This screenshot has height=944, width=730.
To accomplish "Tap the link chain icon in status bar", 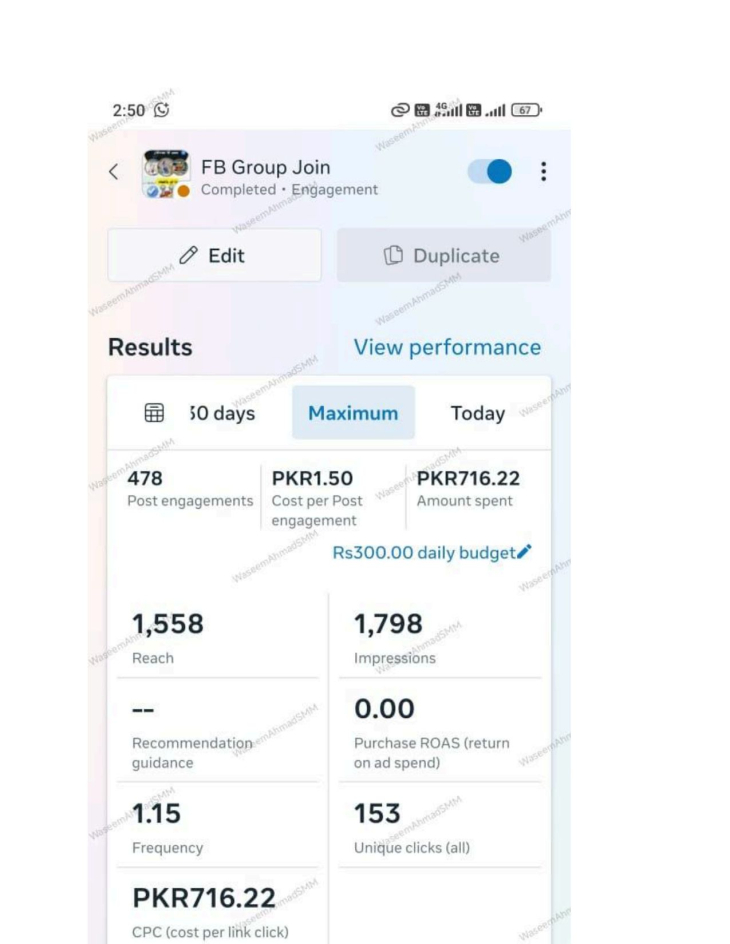I will click(400, 110).
